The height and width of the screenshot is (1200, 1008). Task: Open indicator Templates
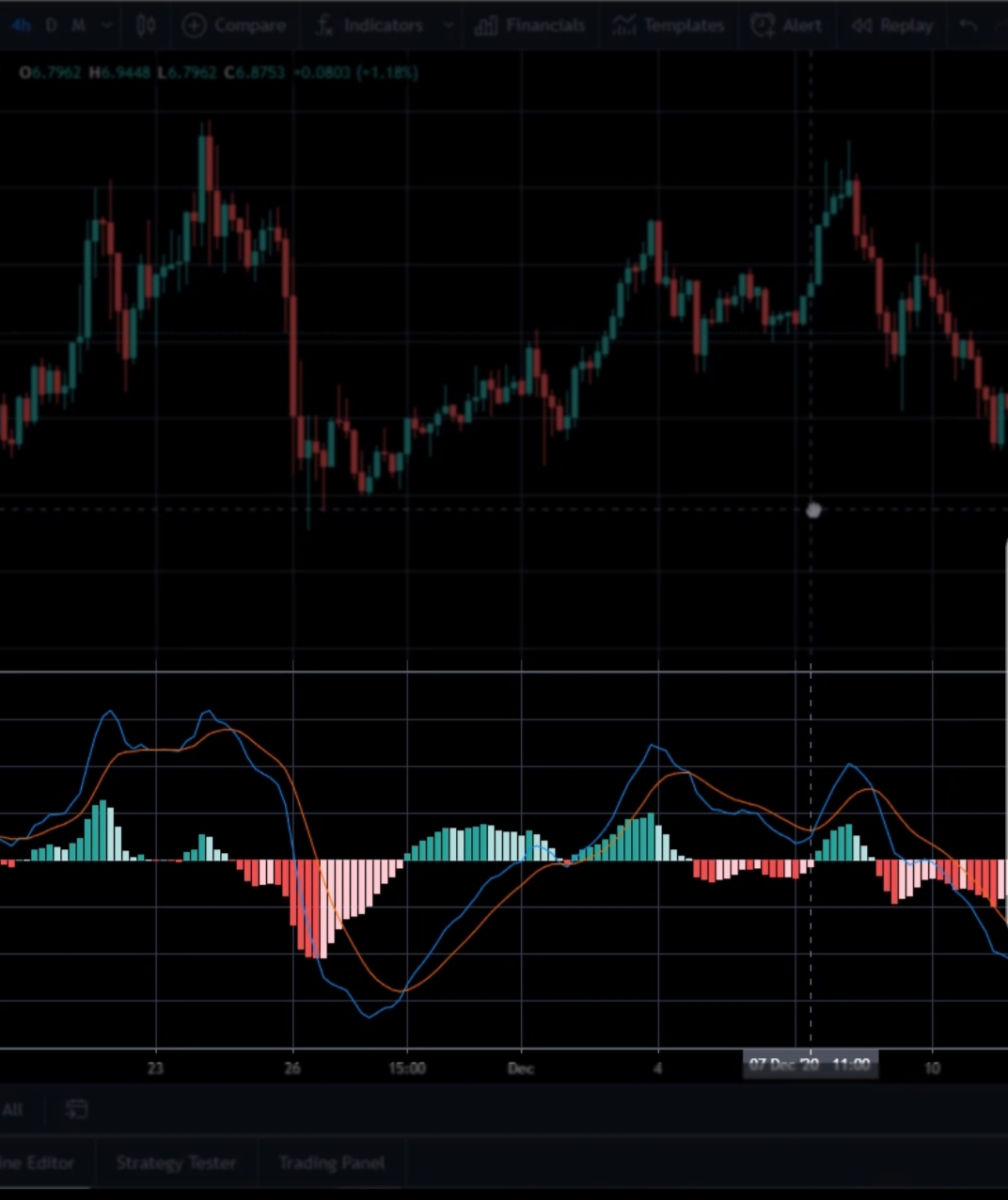[x=624, y=25]
